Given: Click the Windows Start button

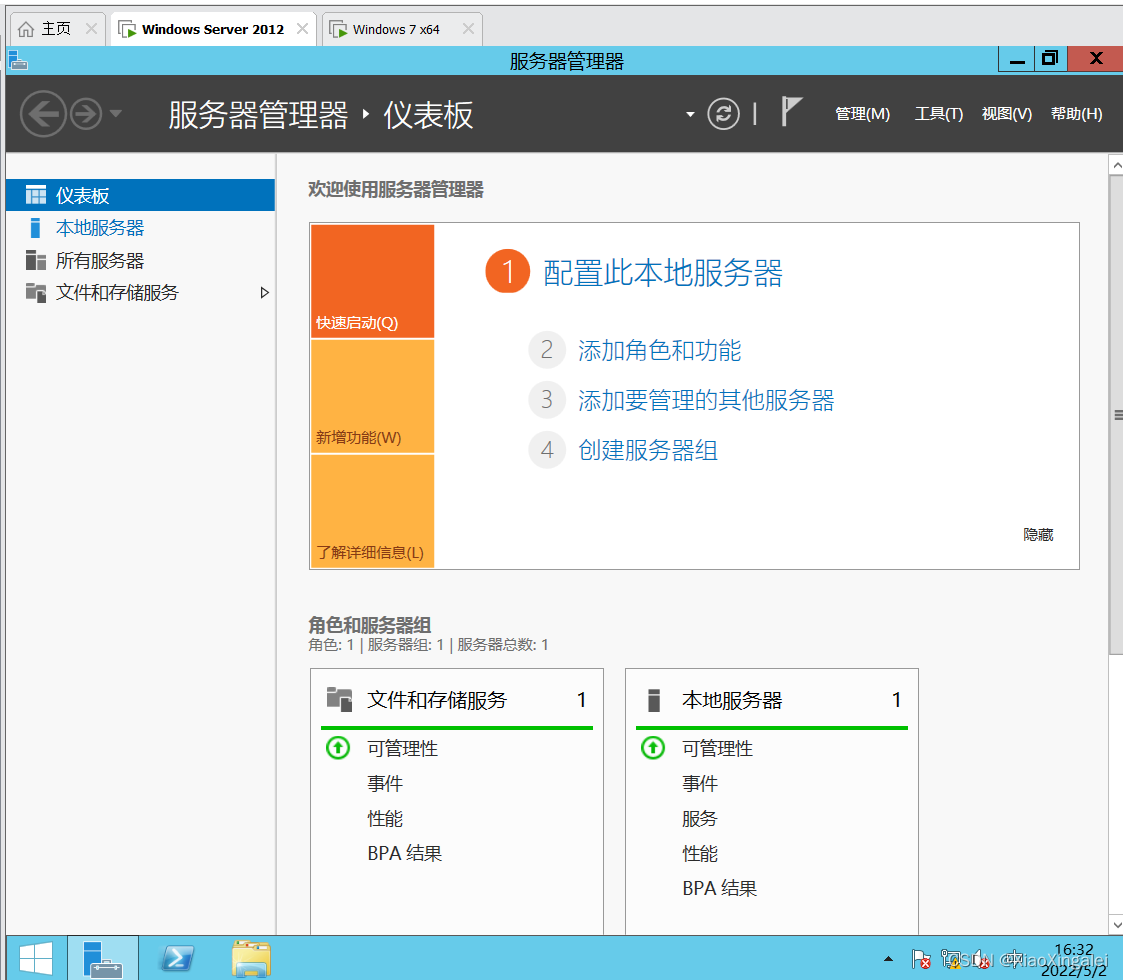Looking at the screenshot, I should (x=36, y=959).
